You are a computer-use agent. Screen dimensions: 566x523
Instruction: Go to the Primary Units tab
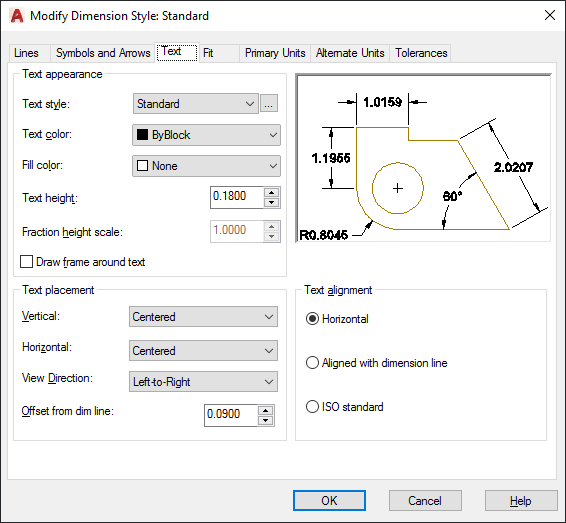pos(275,53)
